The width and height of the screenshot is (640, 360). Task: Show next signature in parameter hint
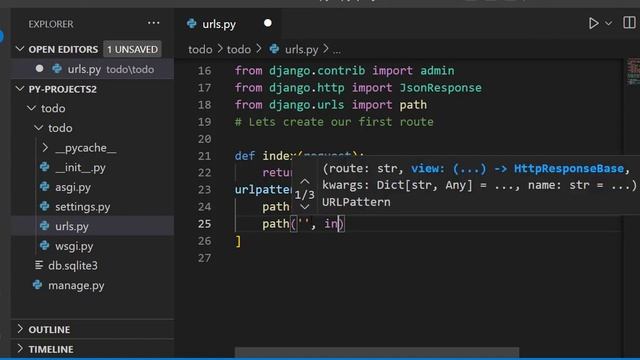(304, 207)
